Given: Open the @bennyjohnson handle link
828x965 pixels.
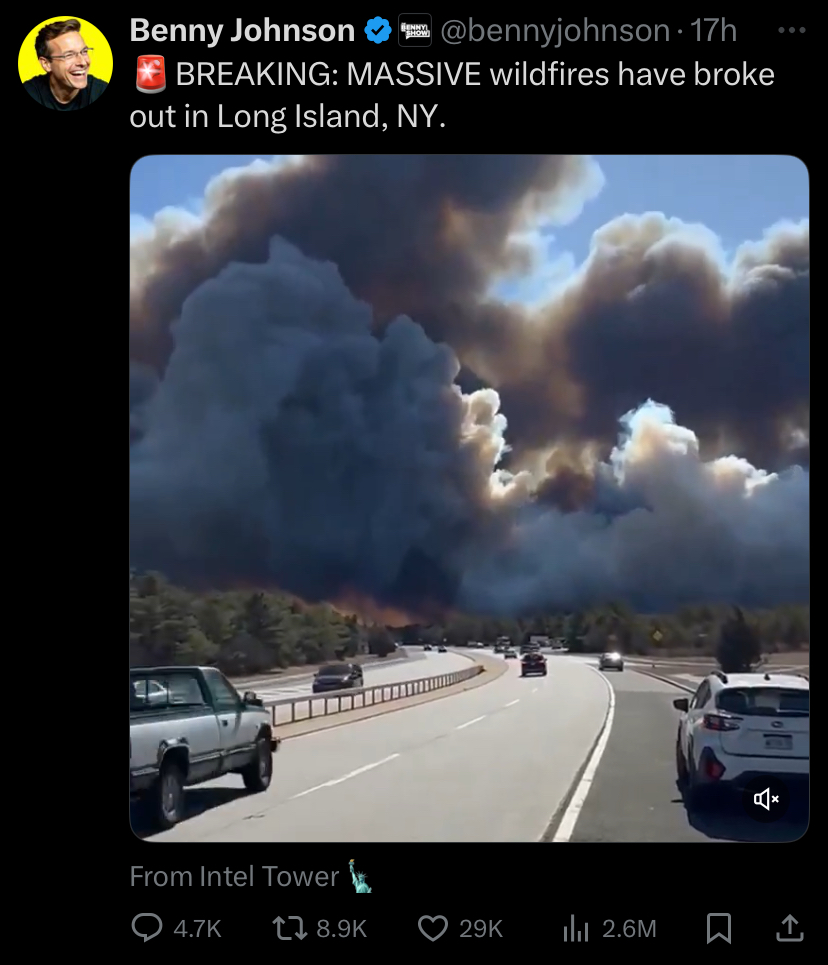Looking at the screenshot, I should point(555,31).
